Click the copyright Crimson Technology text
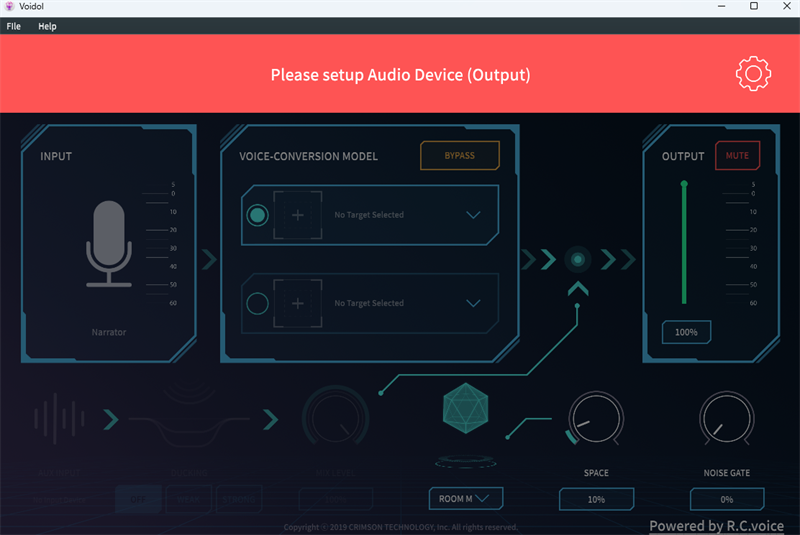 pos(401,527)
